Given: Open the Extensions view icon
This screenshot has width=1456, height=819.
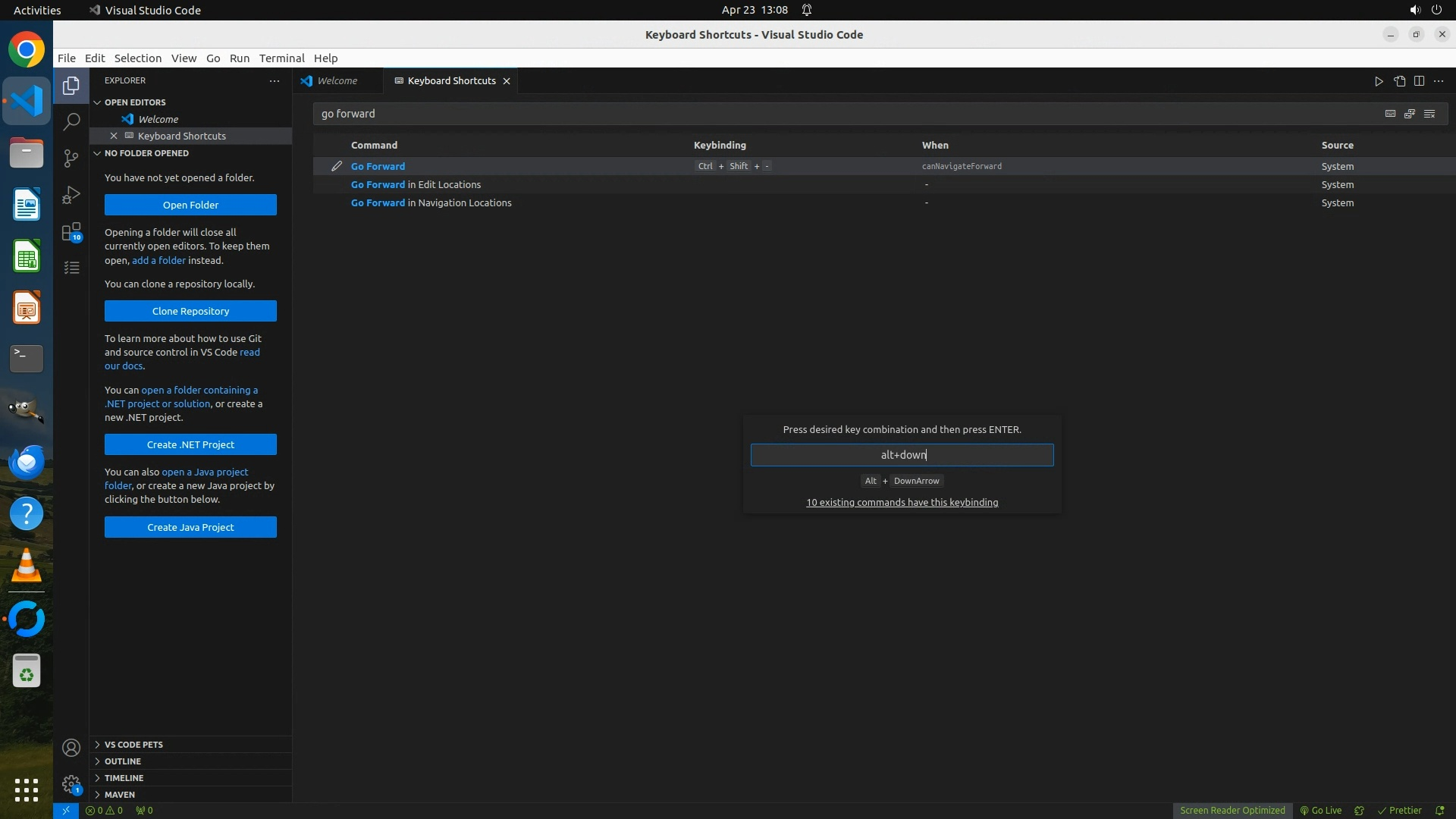Looking at the screenshot, I should pos(71,231).
